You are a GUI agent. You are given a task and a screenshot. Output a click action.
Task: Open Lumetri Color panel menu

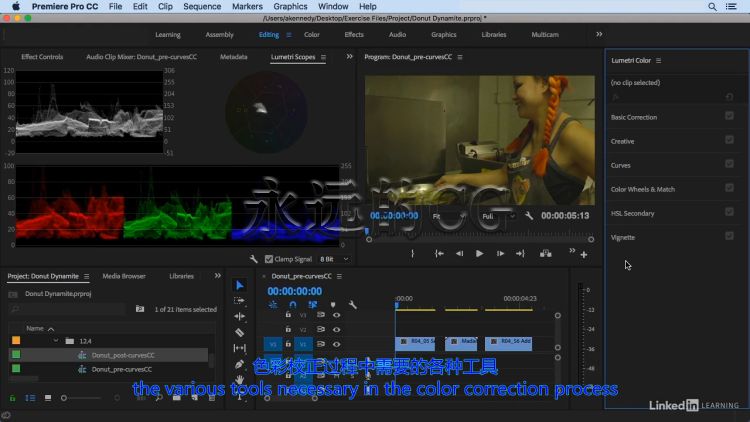[659, 60]
